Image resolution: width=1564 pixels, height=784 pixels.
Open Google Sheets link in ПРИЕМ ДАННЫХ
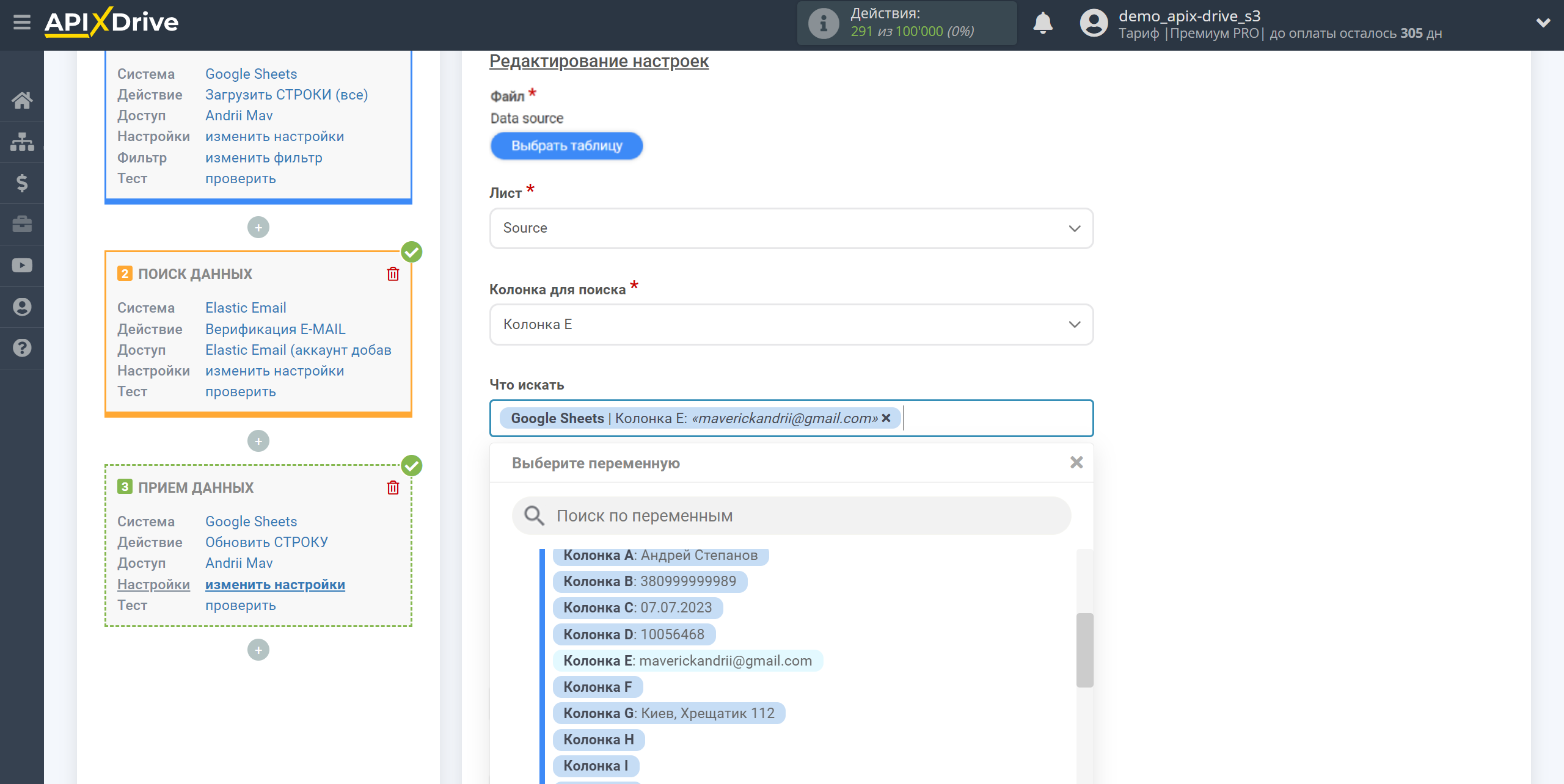tap(251, 521)
